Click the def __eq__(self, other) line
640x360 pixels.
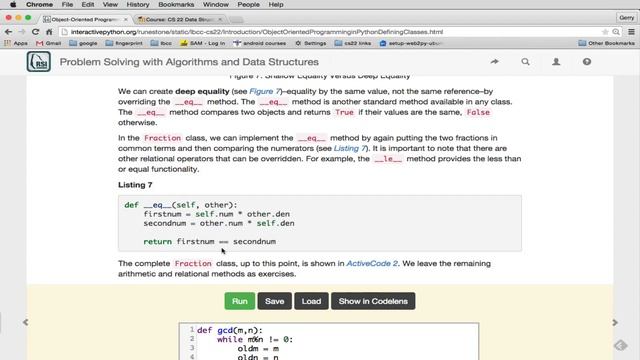[x=181, y=205]
